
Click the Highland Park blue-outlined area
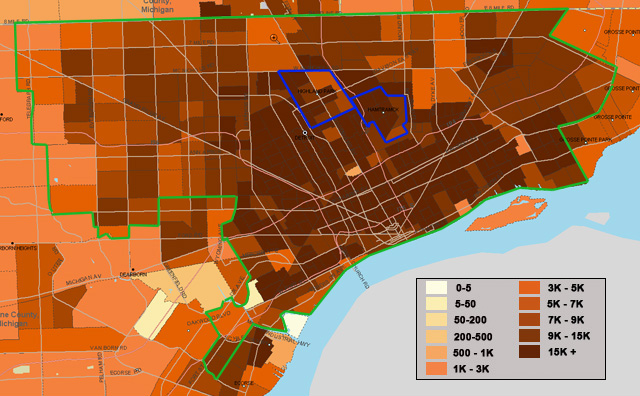click(x=316, y=98)
